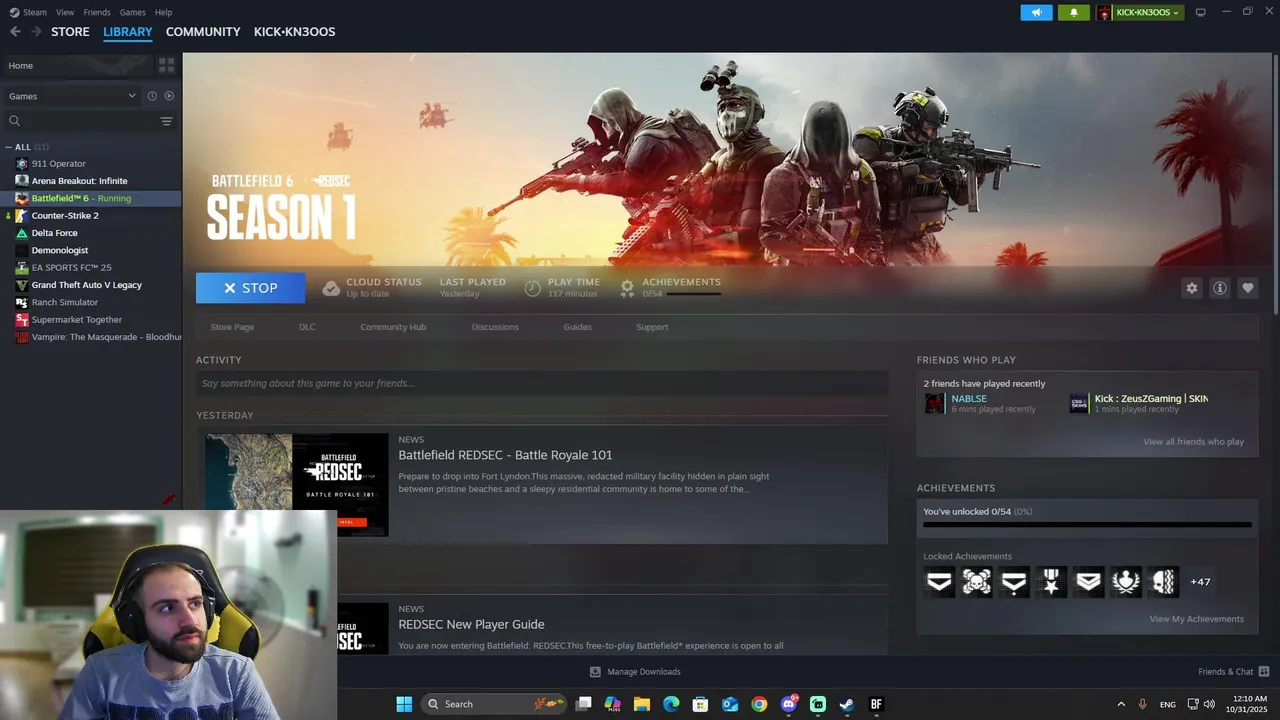Open friend Kick : ZeusZGaming profile
The image size is (1280, 720).
click(x=1151, y=399)
